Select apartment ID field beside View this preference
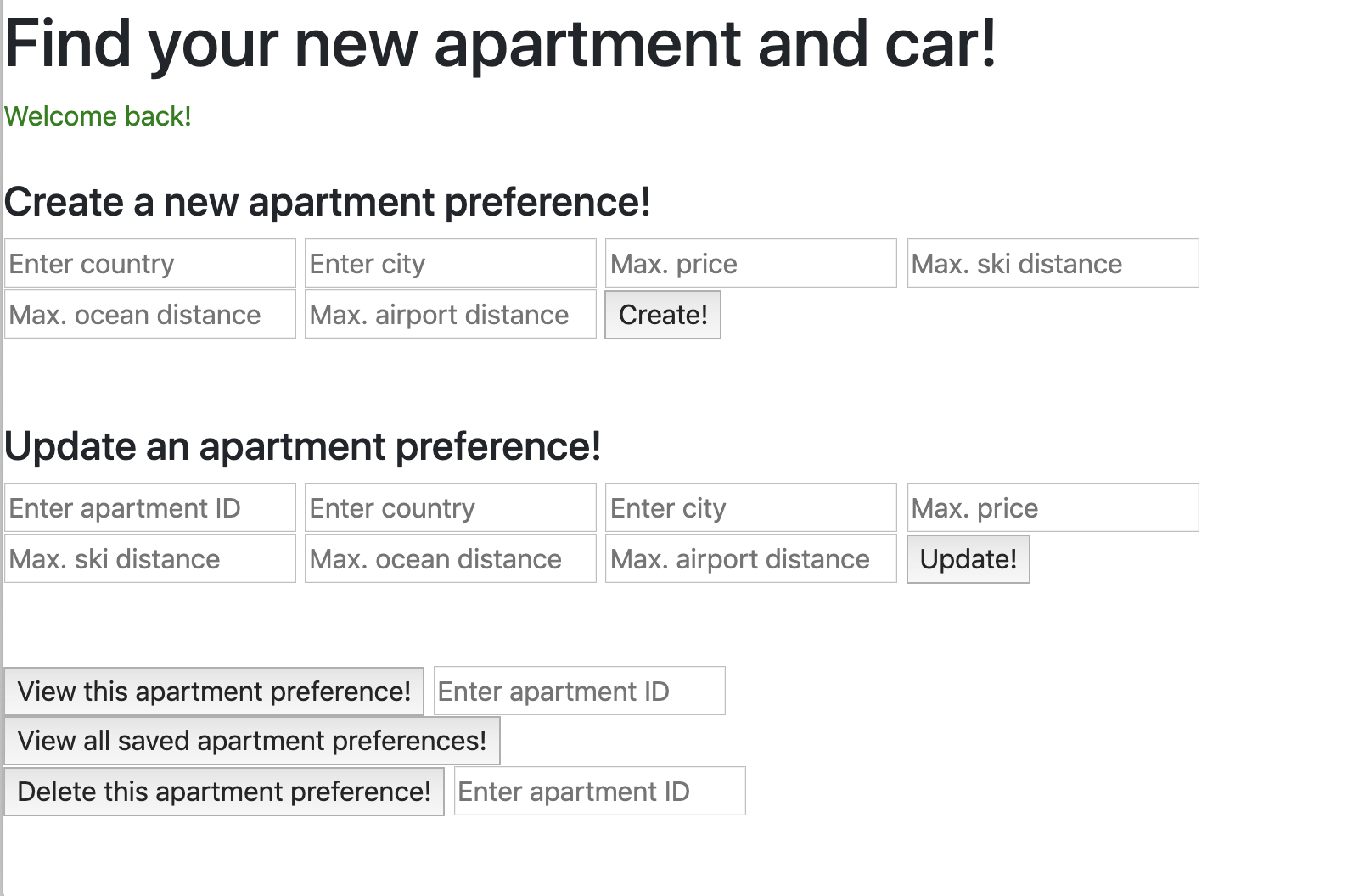 (x=580, y=691)
